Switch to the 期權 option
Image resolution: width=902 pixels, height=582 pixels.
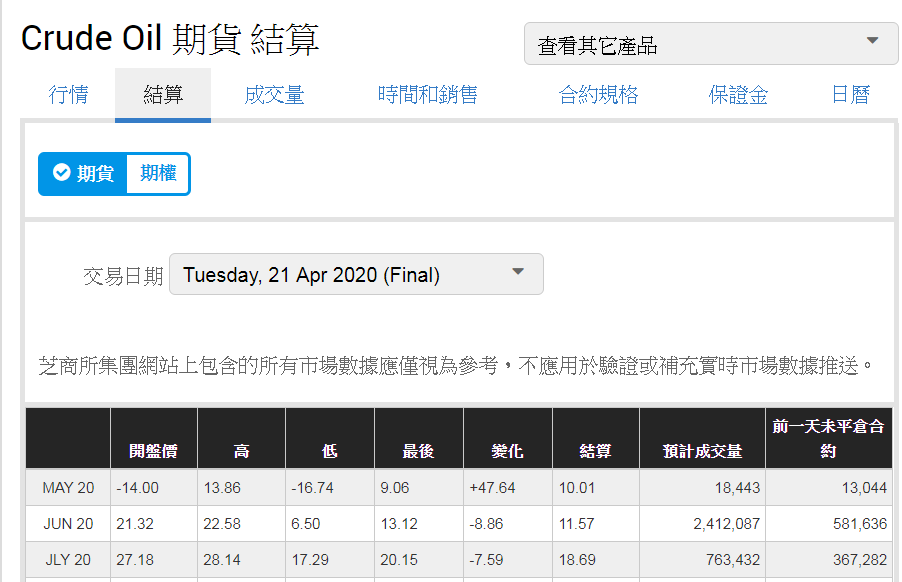click(x=158, y=173)
